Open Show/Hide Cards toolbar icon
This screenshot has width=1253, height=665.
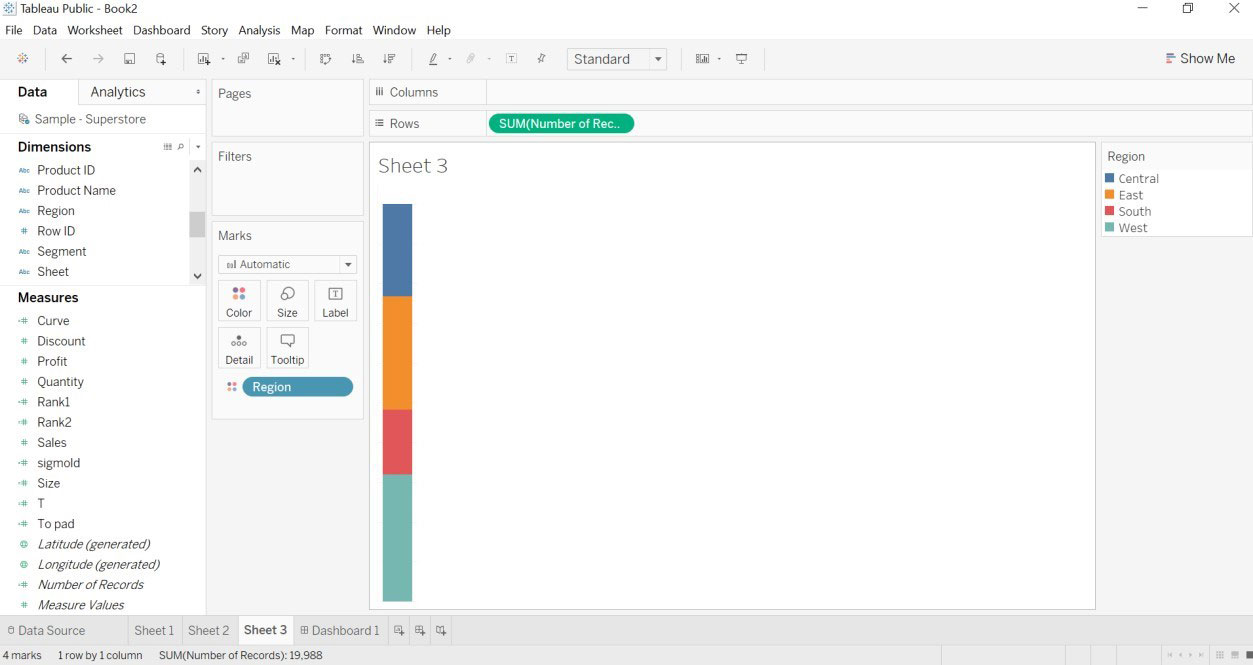coord(702,59)
